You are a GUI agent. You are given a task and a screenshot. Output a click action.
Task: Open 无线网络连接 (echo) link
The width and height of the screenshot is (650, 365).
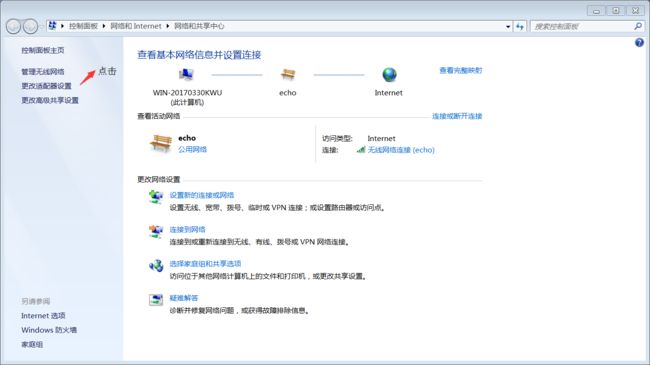[x=401, y=150]
